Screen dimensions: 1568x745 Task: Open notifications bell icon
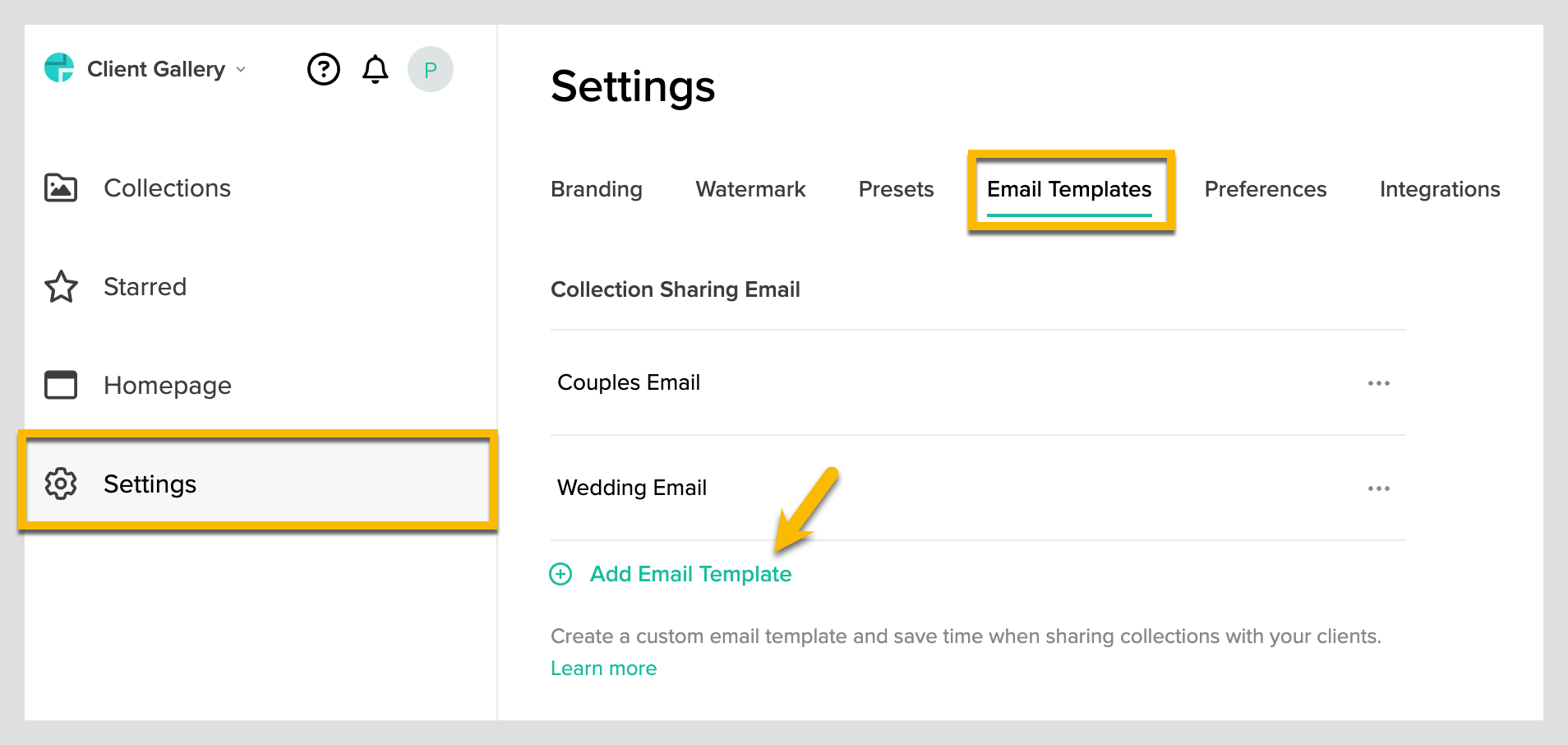376,69
